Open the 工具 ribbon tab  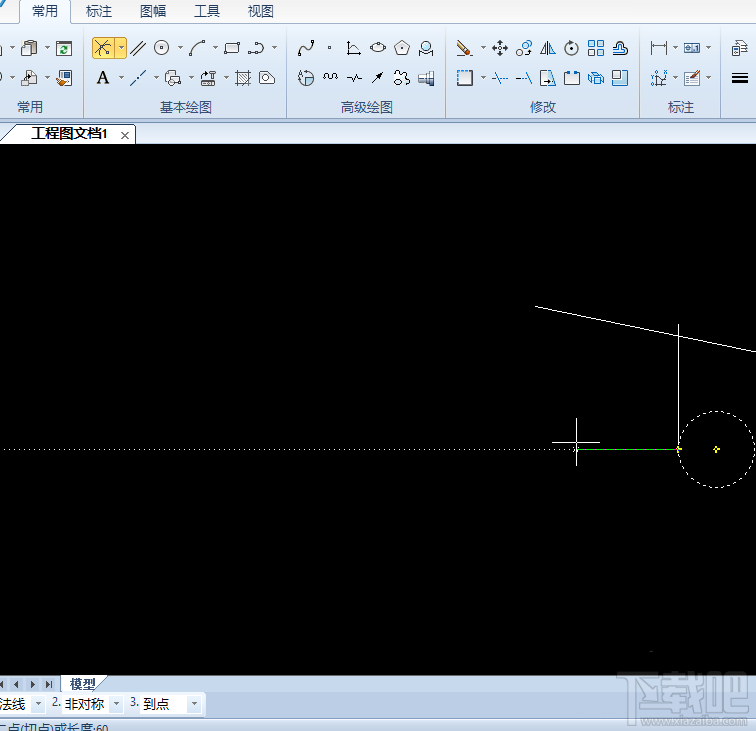point(207,12)
